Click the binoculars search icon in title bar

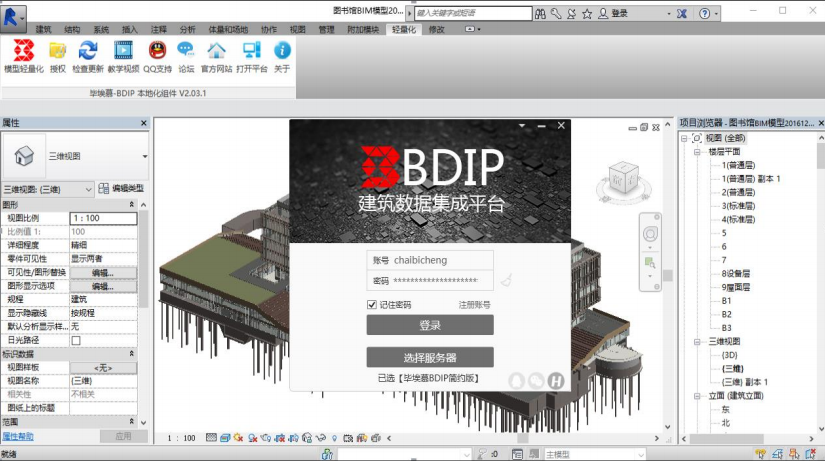tap(540, 14)
